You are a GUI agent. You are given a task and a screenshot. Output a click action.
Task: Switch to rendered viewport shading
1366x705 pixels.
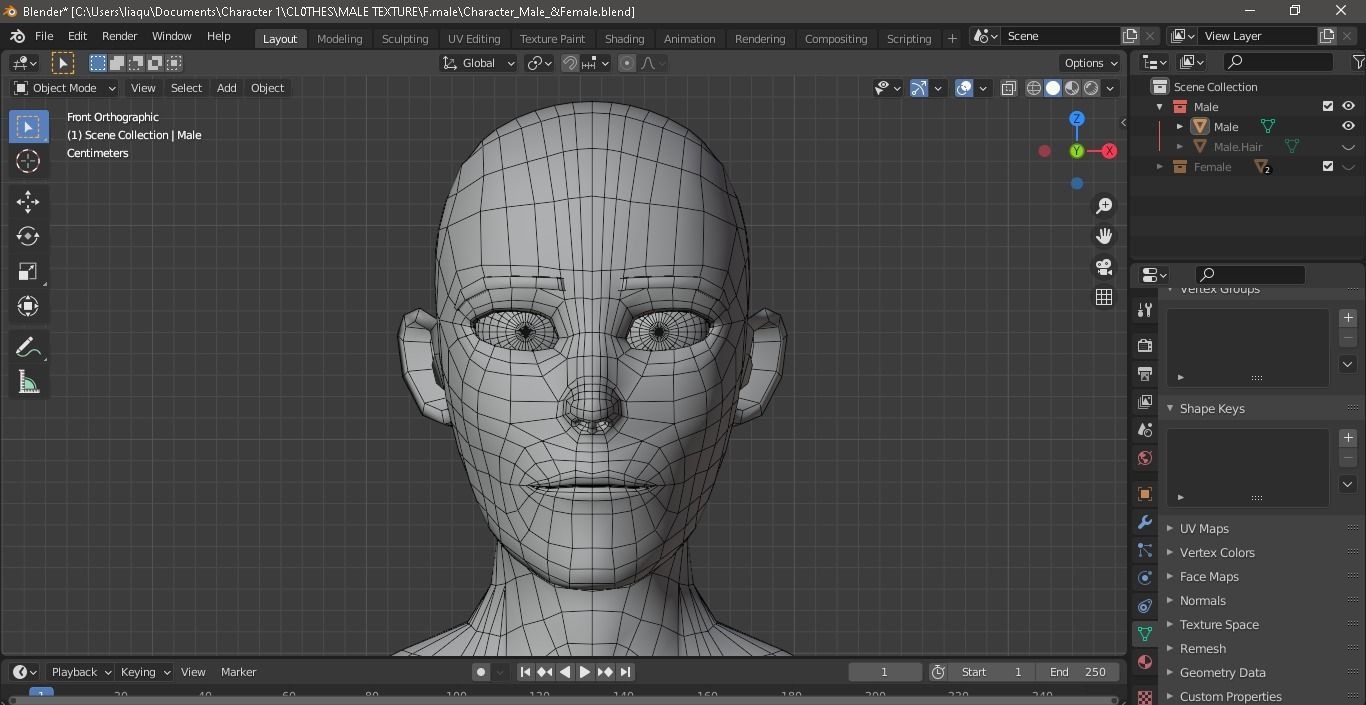point(1091,88)
